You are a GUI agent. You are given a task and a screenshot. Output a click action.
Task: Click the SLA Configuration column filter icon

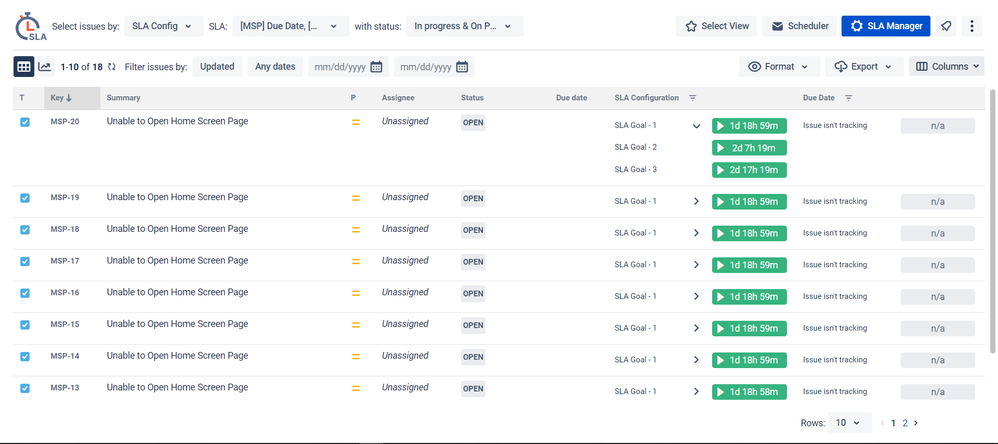[x=692, y=98]
